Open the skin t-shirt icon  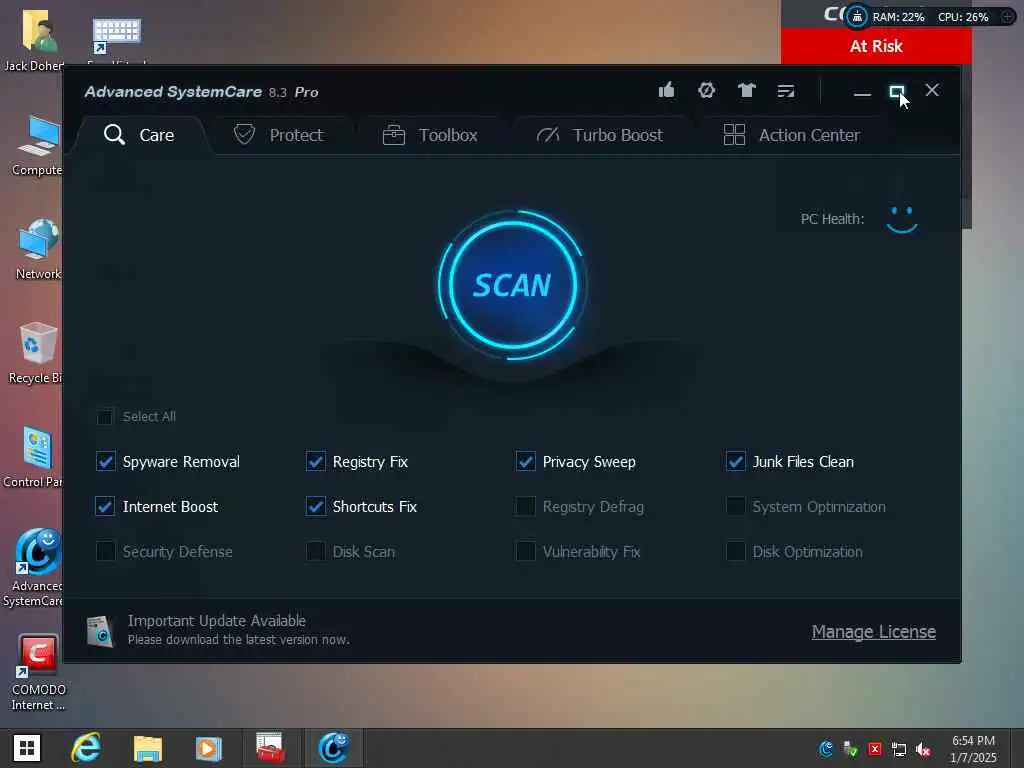746,90
